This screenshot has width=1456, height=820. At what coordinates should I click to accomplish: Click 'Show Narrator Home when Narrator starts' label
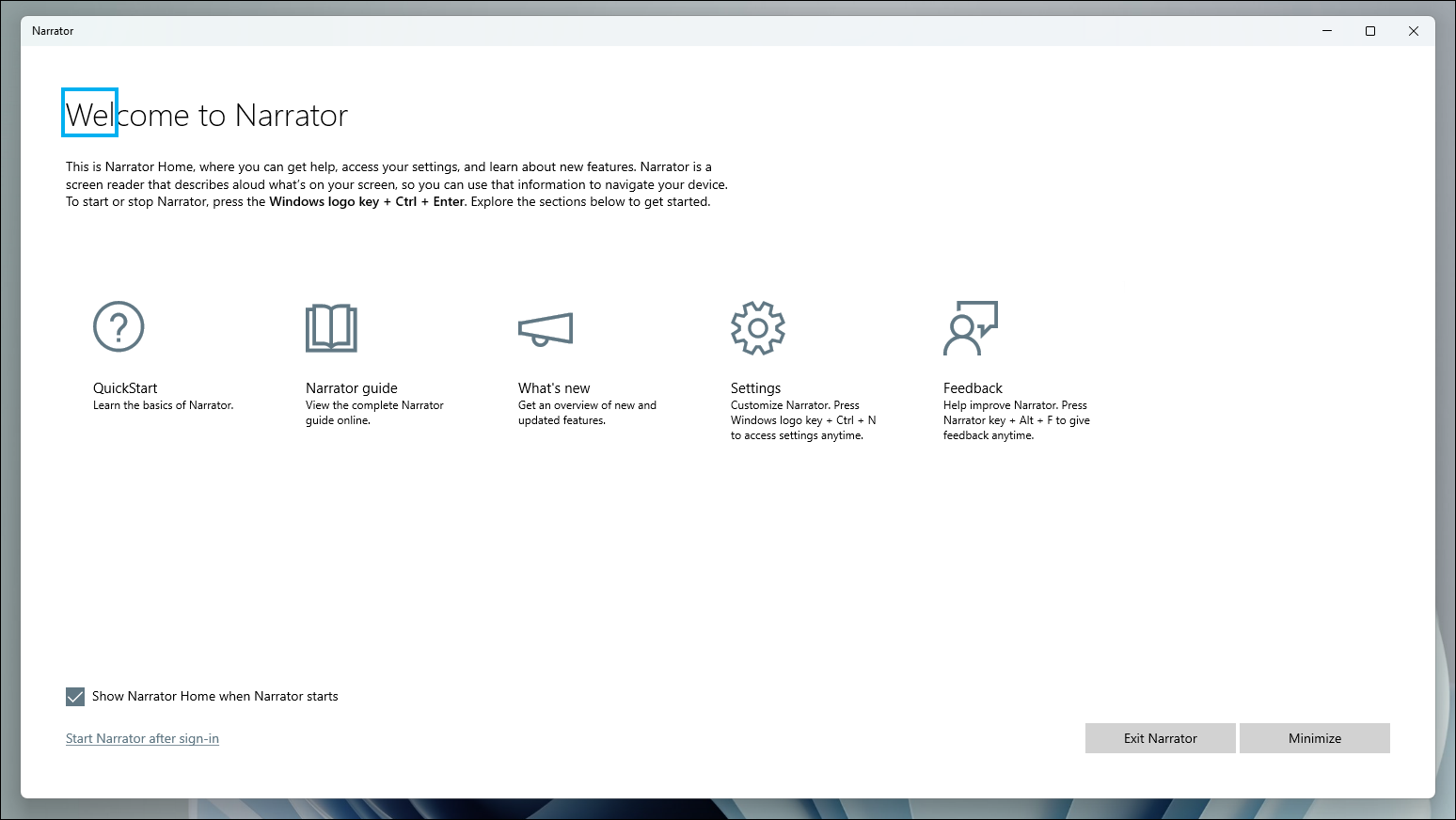214,697
